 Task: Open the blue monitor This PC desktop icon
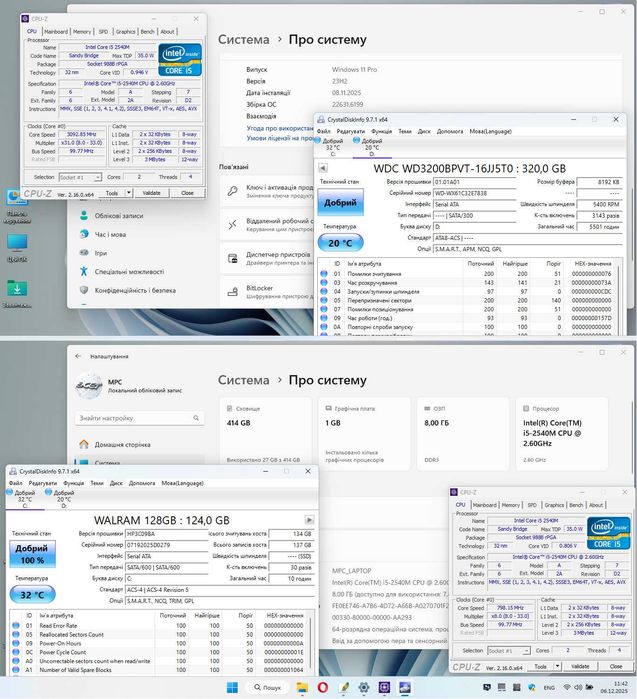[17, 243]
